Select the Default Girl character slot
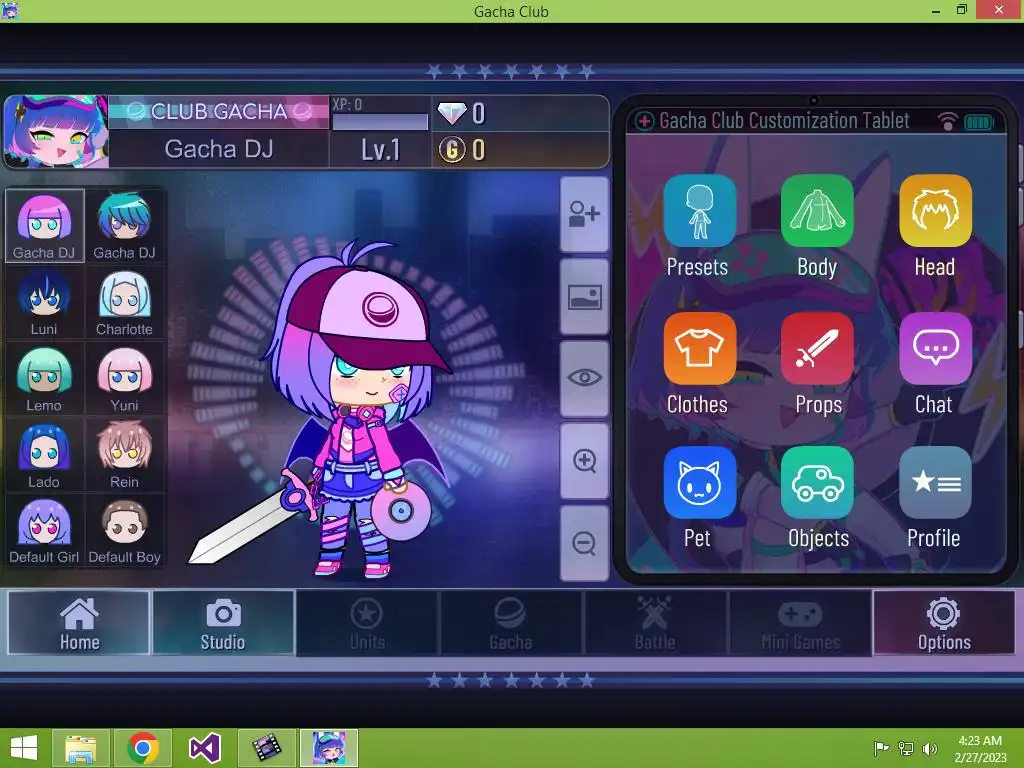Screen dimensions: 1024x768 44,530
